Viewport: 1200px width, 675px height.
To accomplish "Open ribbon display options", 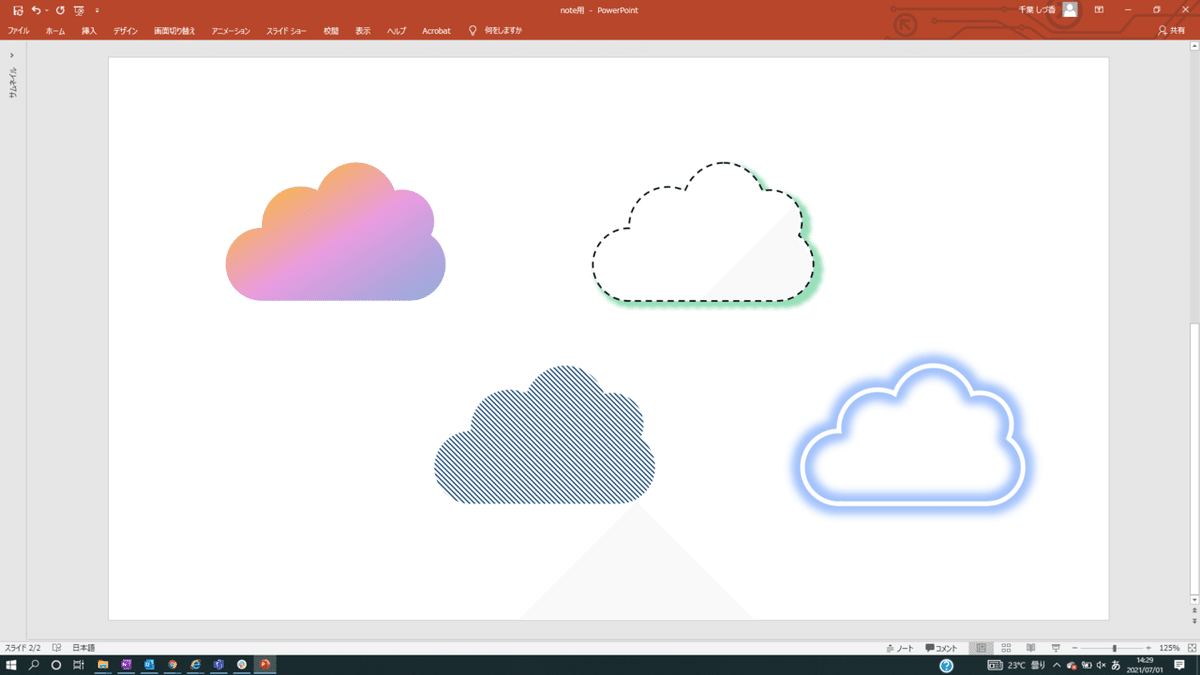I will (x=1099, y=10).
